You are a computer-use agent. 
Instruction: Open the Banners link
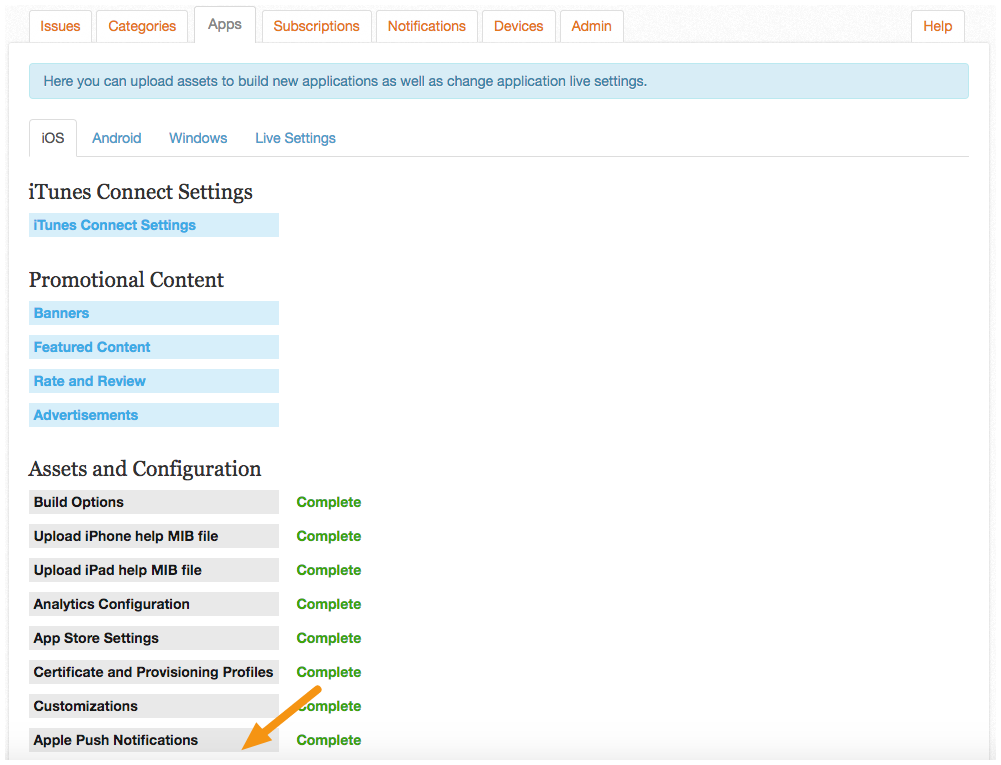[x=154, y=313]
